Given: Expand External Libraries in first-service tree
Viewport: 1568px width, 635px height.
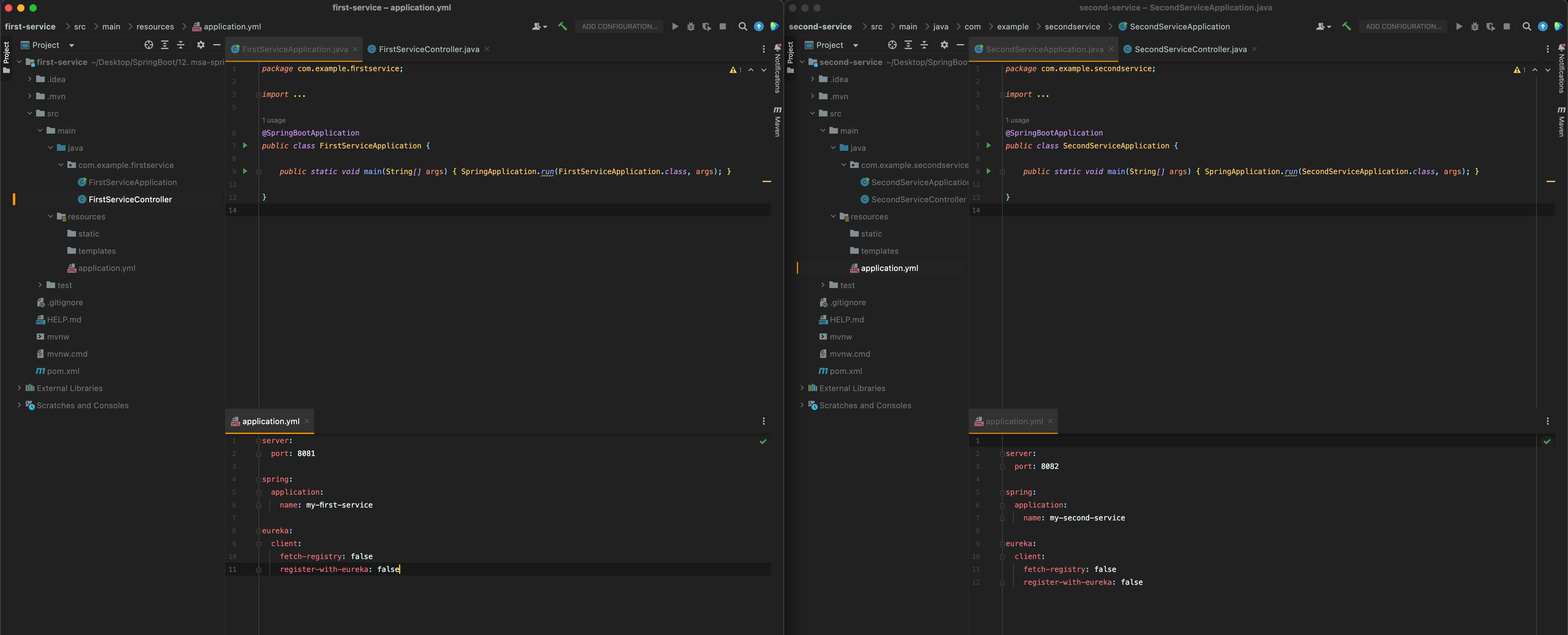Looking at the screenshot, I should pos(20,388).
